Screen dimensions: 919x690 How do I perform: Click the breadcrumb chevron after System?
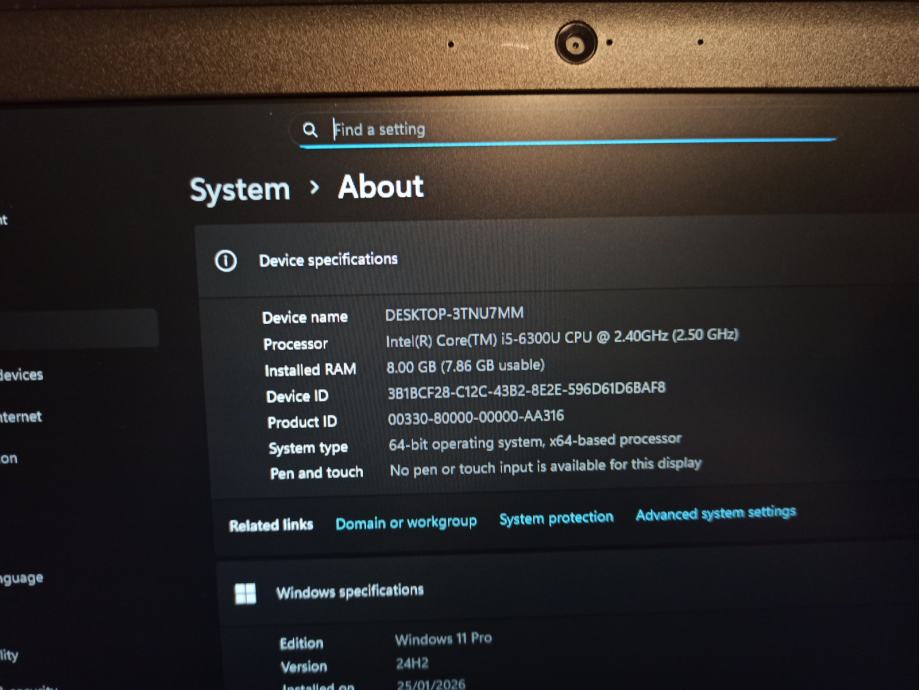315,188
